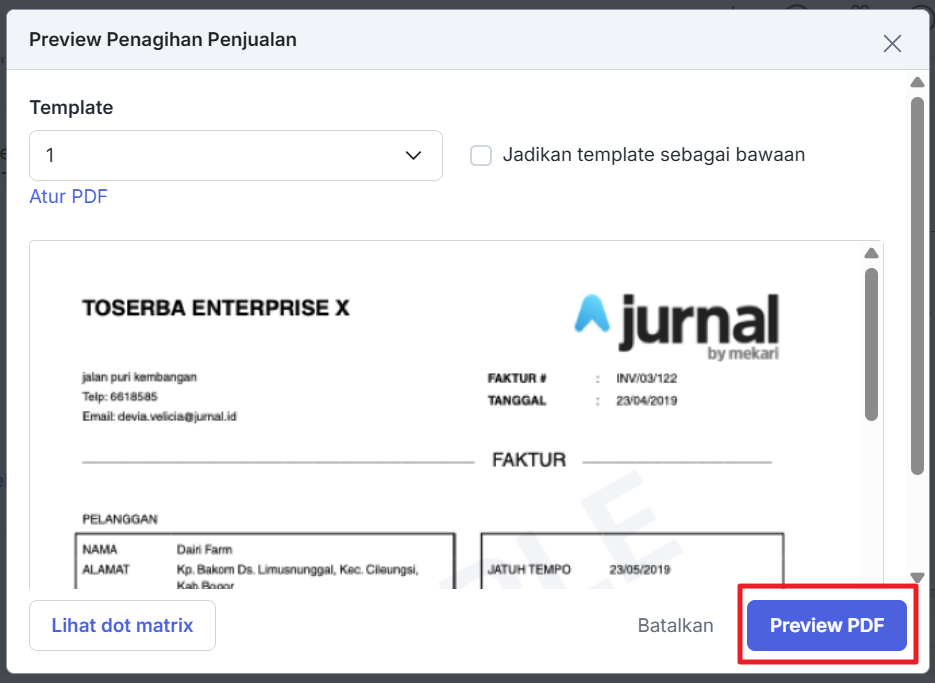Open the Atur PDF link
935x683 pixels.
(x=68, y=196)
